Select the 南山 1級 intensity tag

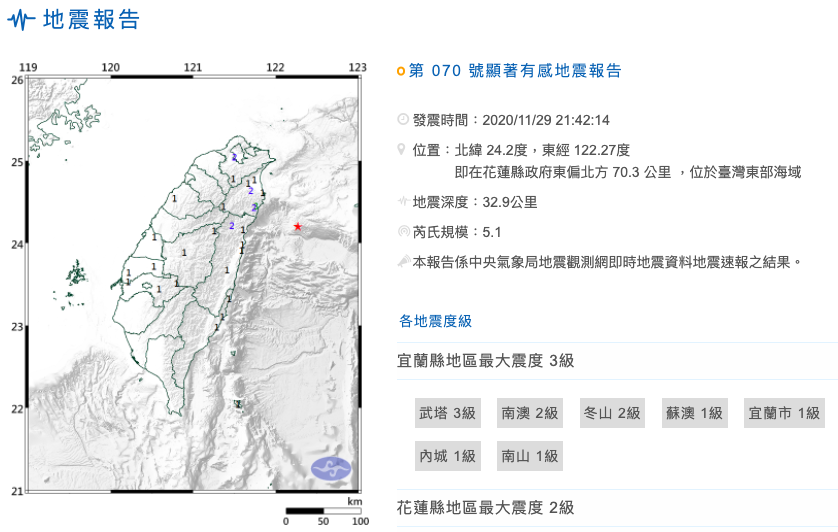(x=530, y=456)
